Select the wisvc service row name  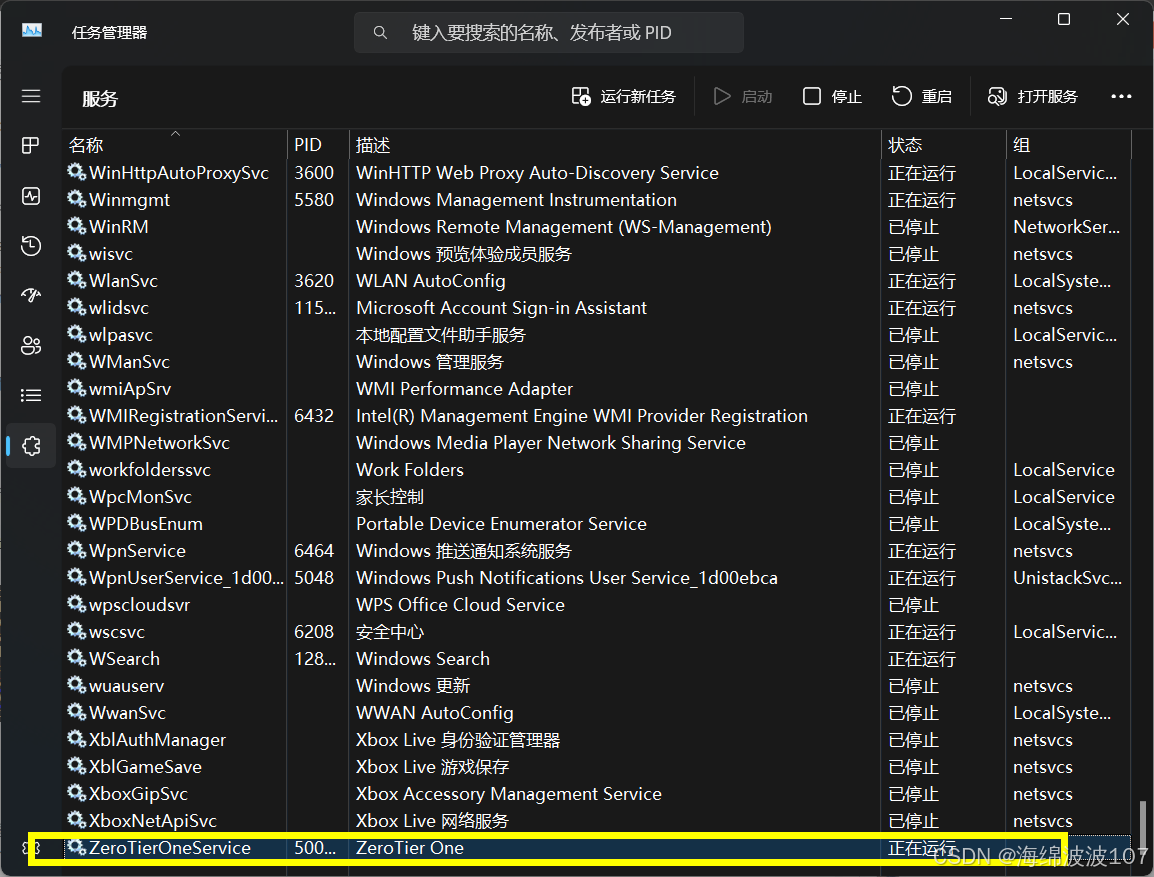[x=110, y=254]
